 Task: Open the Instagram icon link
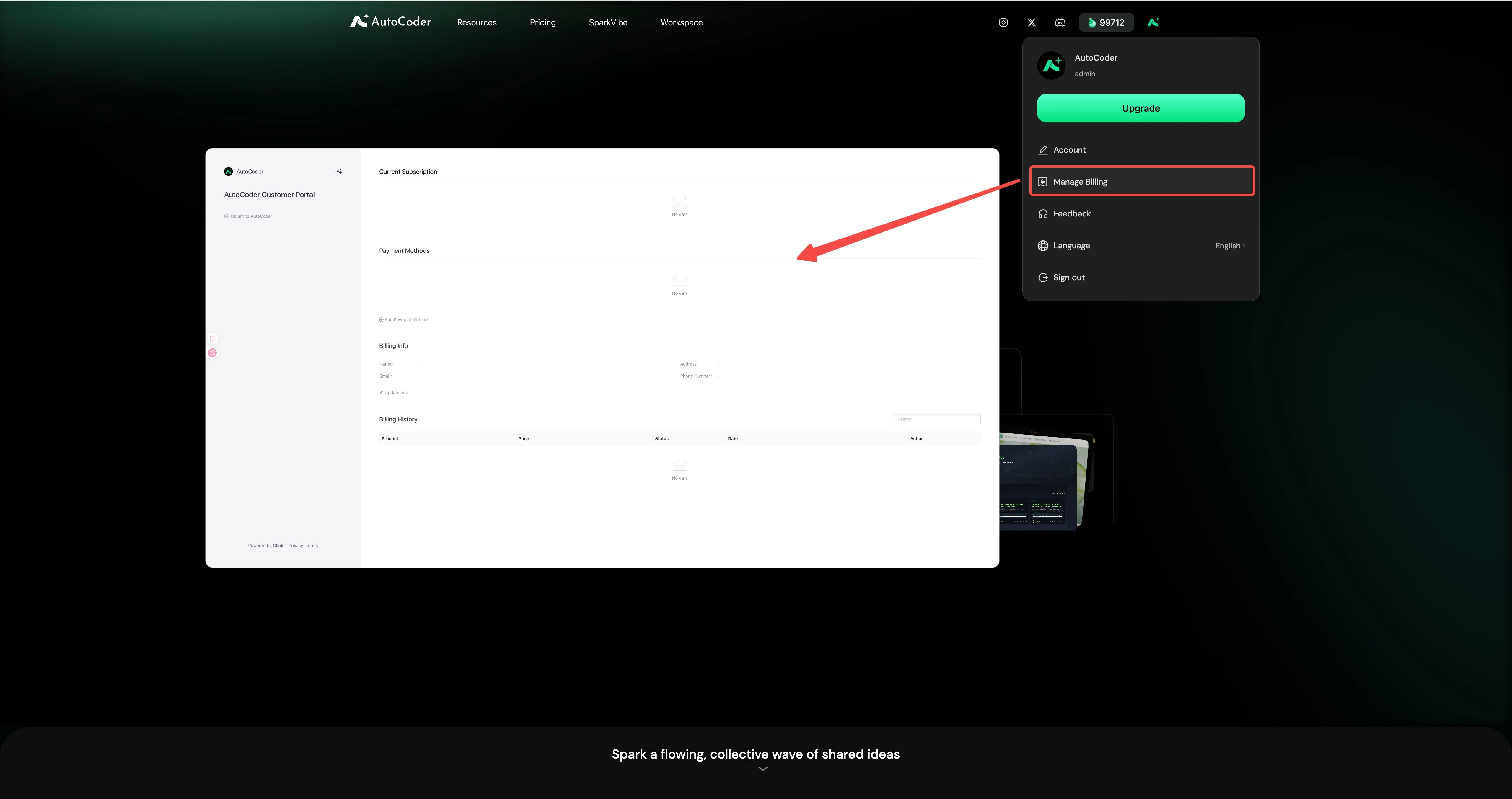pyautogui.click(x=1003, y=22)
